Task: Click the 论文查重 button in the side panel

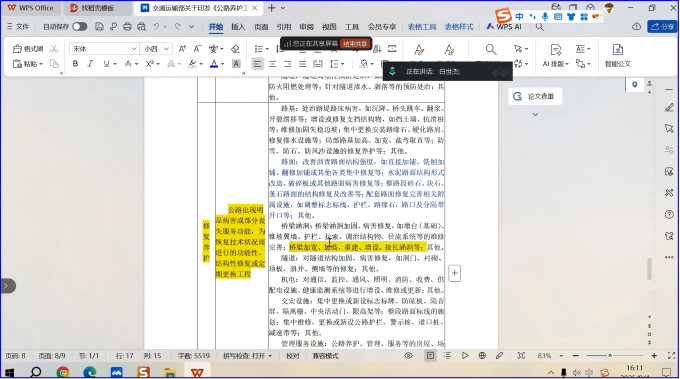Action: [535, 96]
